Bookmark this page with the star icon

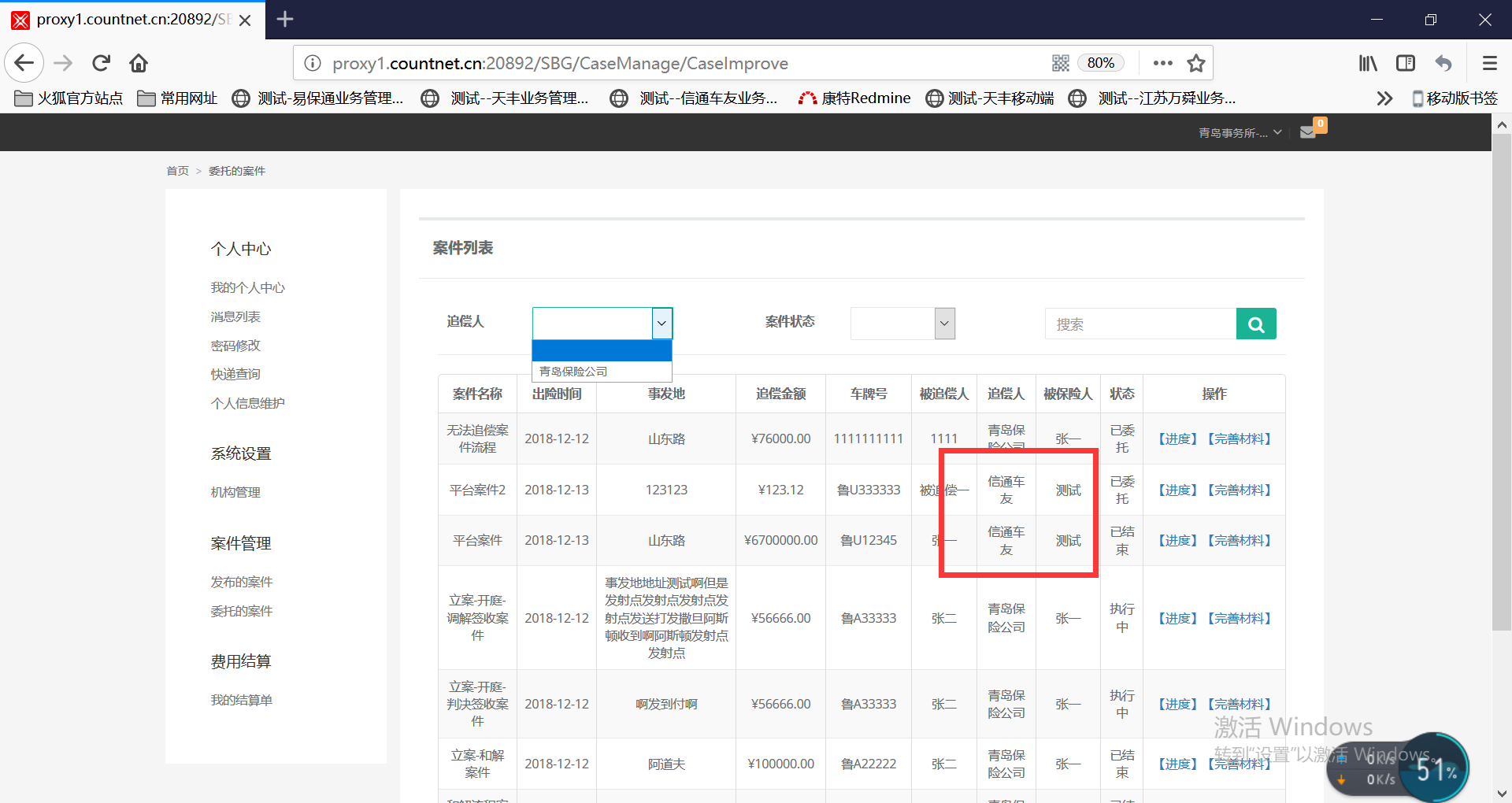point(1195,63)
